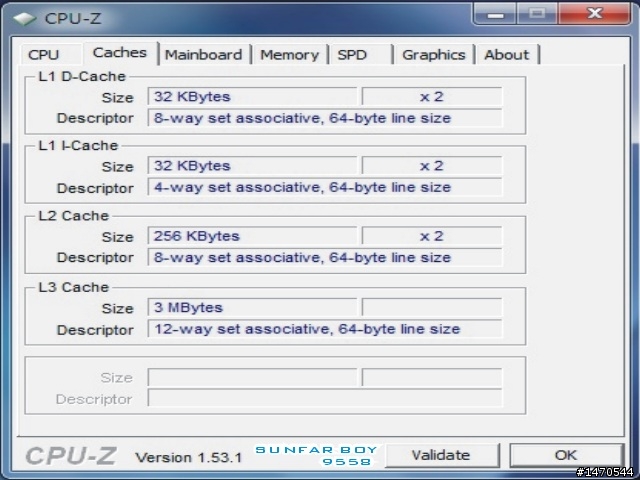Click the OK button
Screen dimensions: 640x480
point(566,455)
